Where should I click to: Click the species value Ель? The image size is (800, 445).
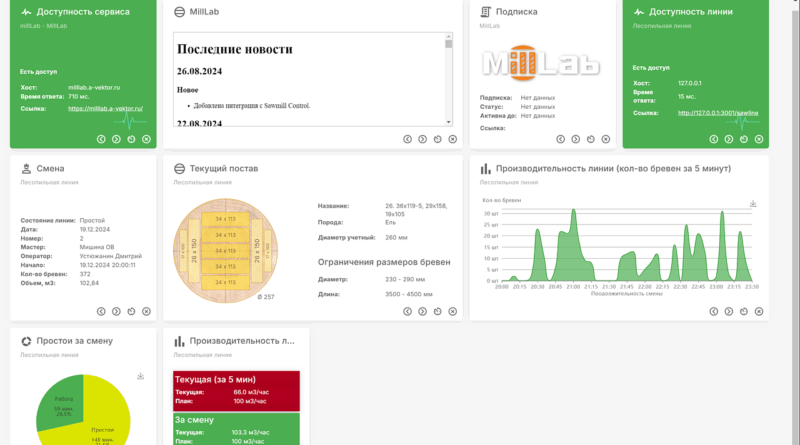(390, 222)
